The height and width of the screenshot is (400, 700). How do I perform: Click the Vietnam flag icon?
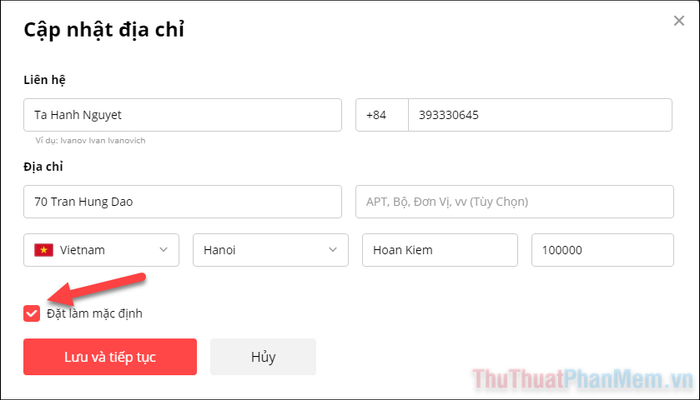tap(44, 250)
